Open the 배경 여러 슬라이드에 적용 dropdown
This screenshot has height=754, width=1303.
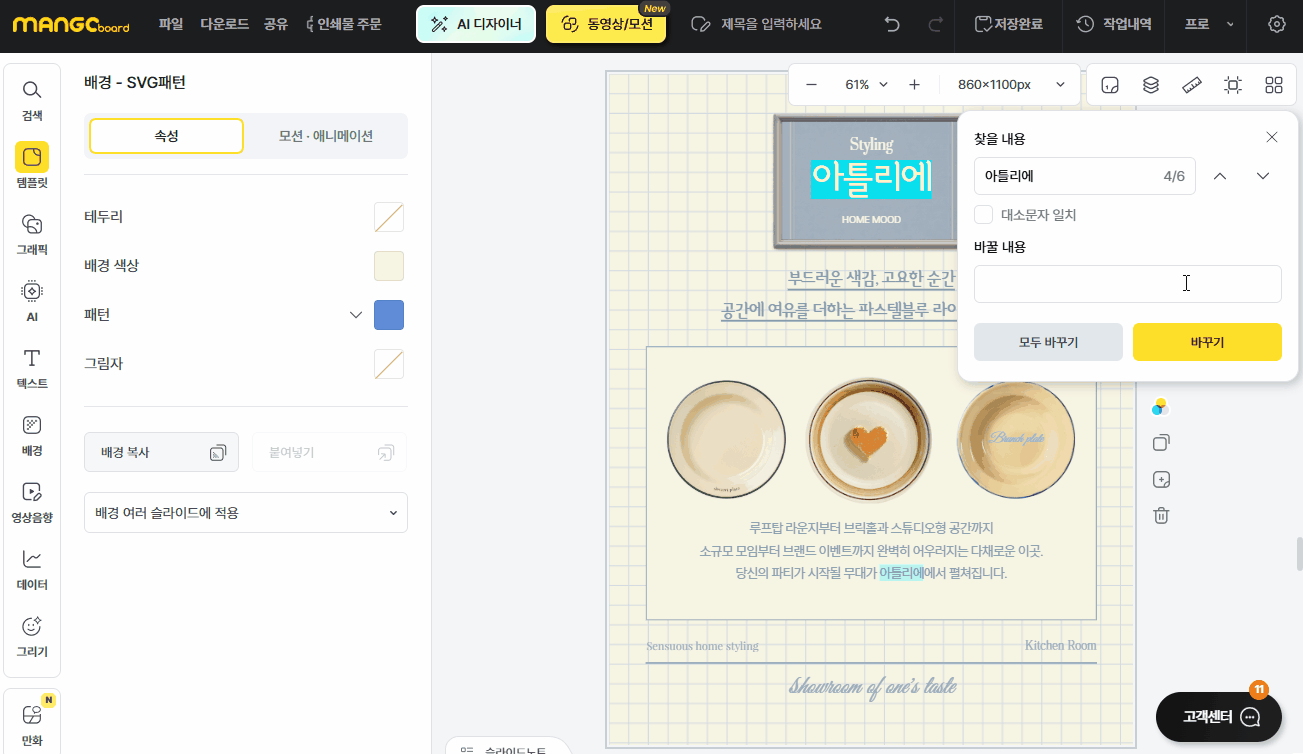(246, 512)
